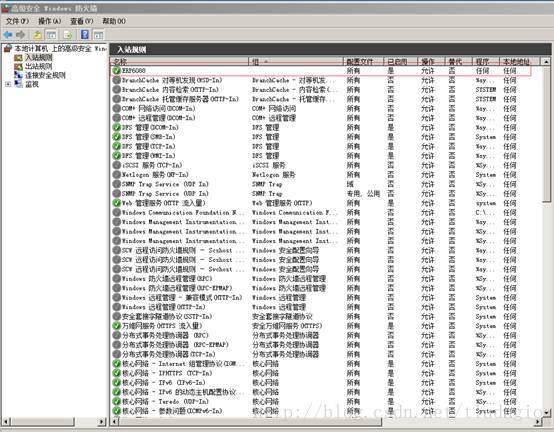Image resolution: width=554 pixels, height=432 pixels.
Task: Click the gray icon of Netlogon 服务 (NP-In)
Action: (x=117, y=174)
